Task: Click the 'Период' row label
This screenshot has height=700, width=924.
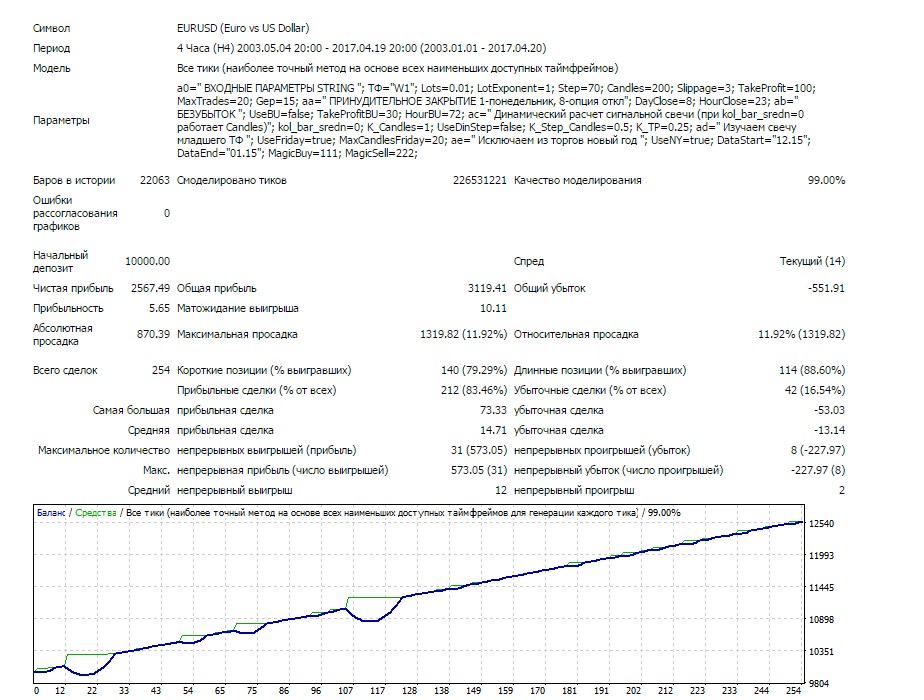Action: point(51,48)
